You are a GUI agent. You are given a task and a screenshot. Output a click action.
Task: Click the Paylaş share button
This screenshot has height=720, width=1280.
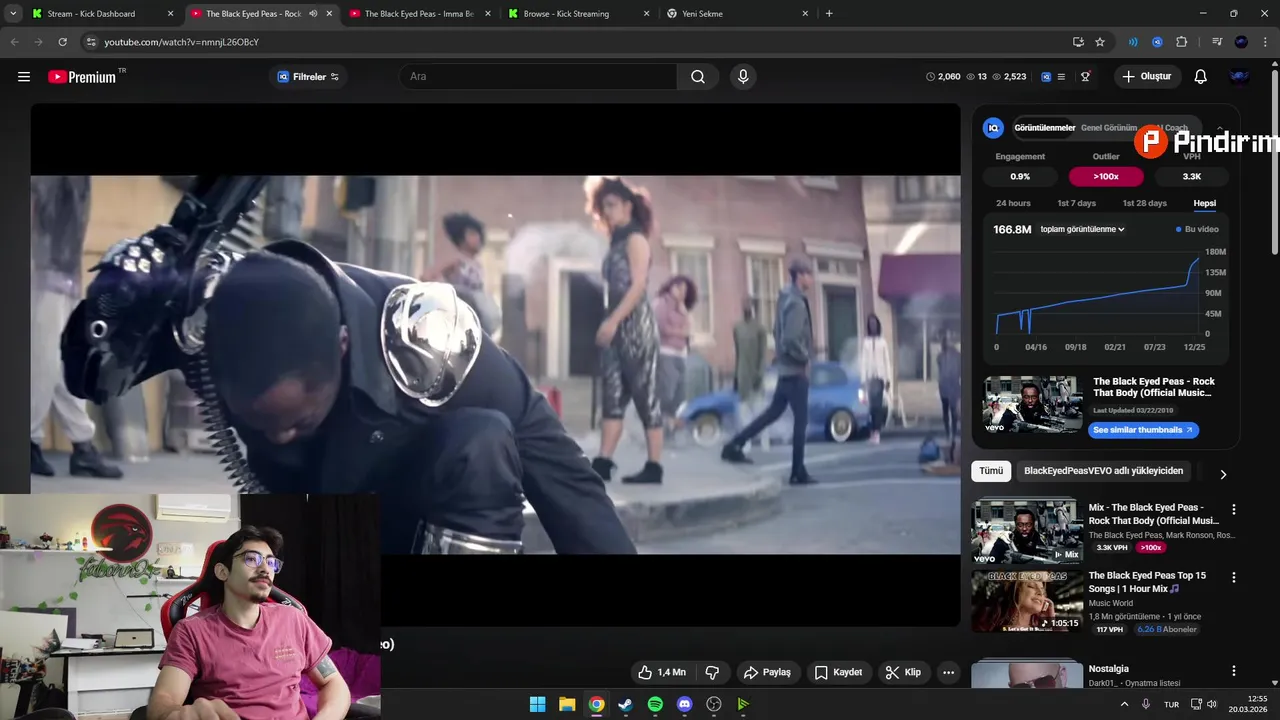pyautogui.click(x=767, y=672)
